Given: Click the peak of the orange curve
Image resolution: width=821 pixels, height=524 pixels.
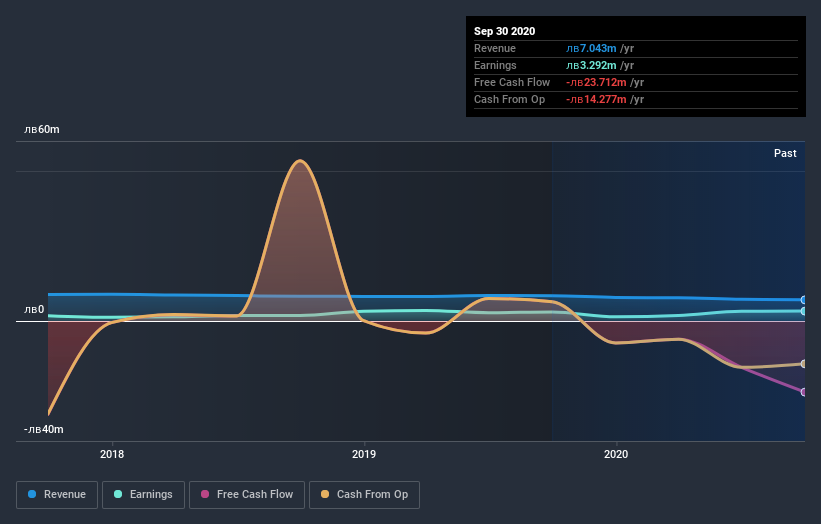Looking at the screenshot, I should point(299,161).
